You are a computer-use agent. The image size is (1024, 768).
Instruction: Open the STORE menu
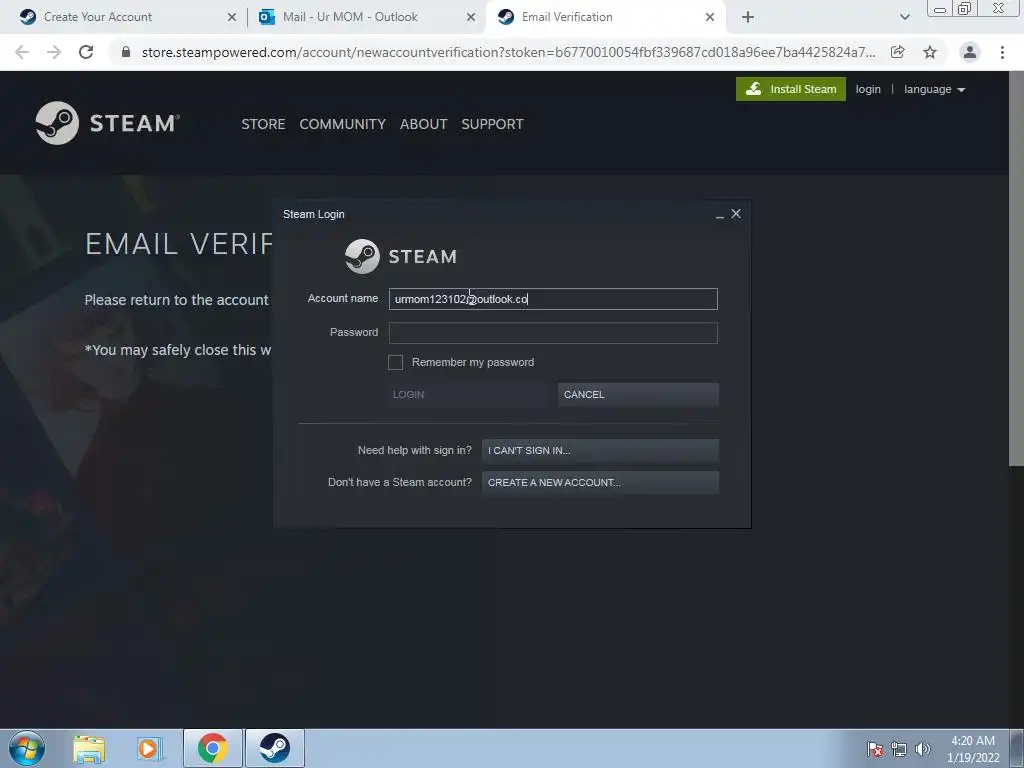(263, 124)
